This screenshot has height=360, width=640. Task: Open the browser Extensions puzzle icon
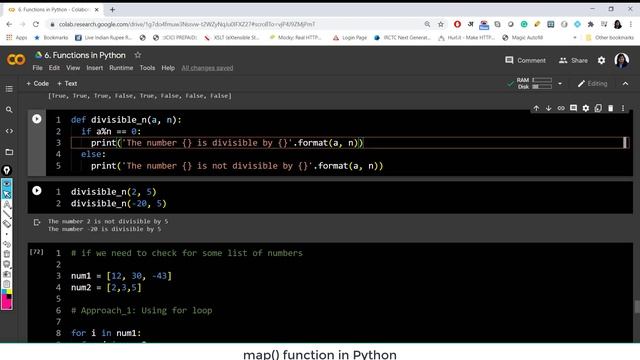pos(591,24)
